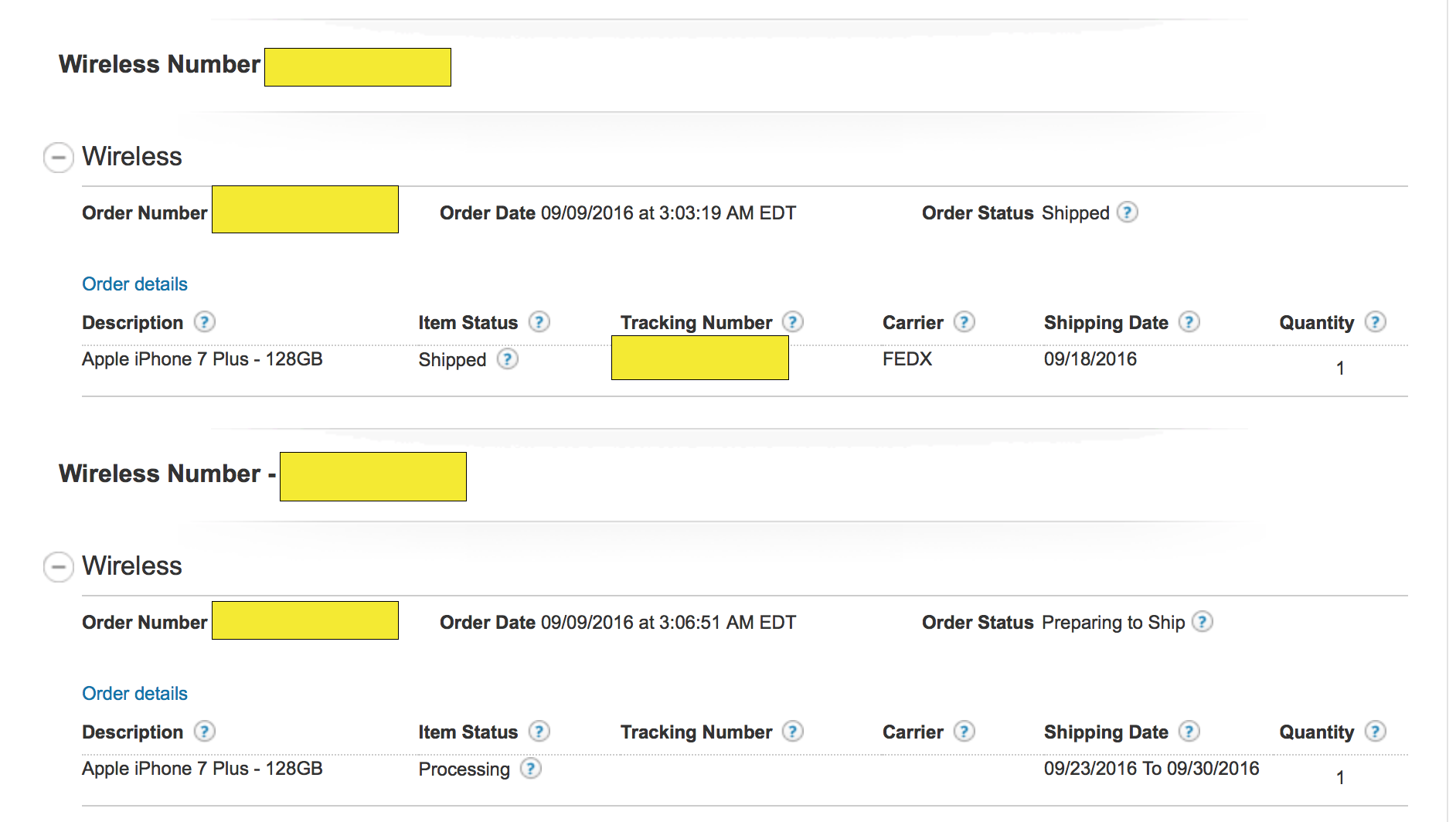The width and height of the screenshot is (1456, 822).
Task: Click help icon beside second Carrier header
Action: [x=964, y=731]
